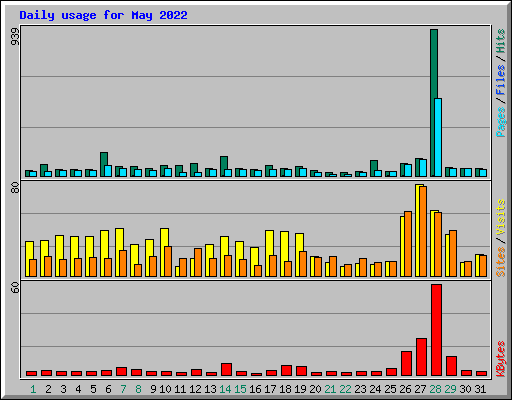512x400 pixels.
Task: Click the orange Sites bar for day 29
Action: (x=453, y=253)
